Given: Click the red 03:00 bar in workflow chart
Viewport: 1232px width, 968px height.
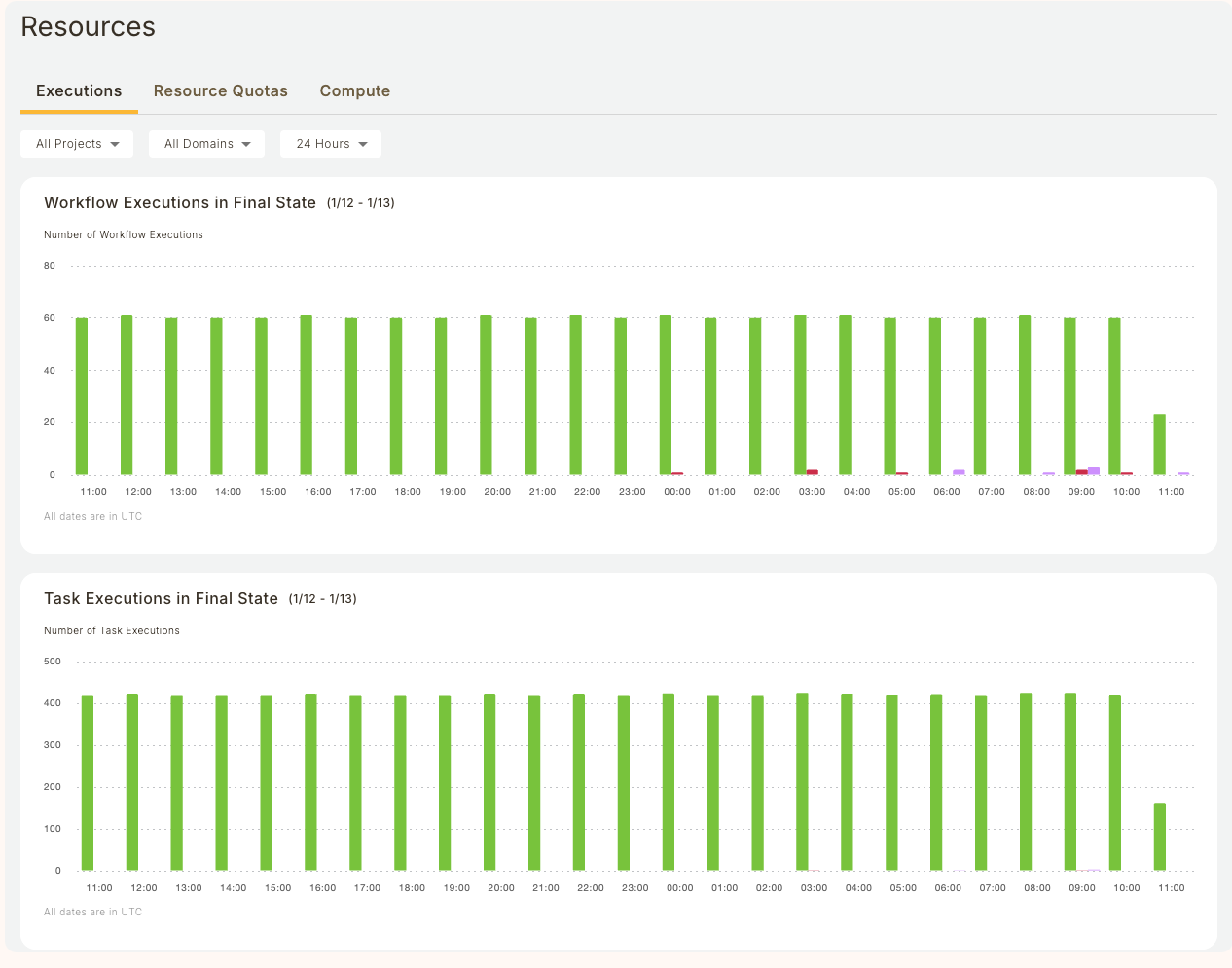Looking at the screenshot, I should tap(813, 472).
